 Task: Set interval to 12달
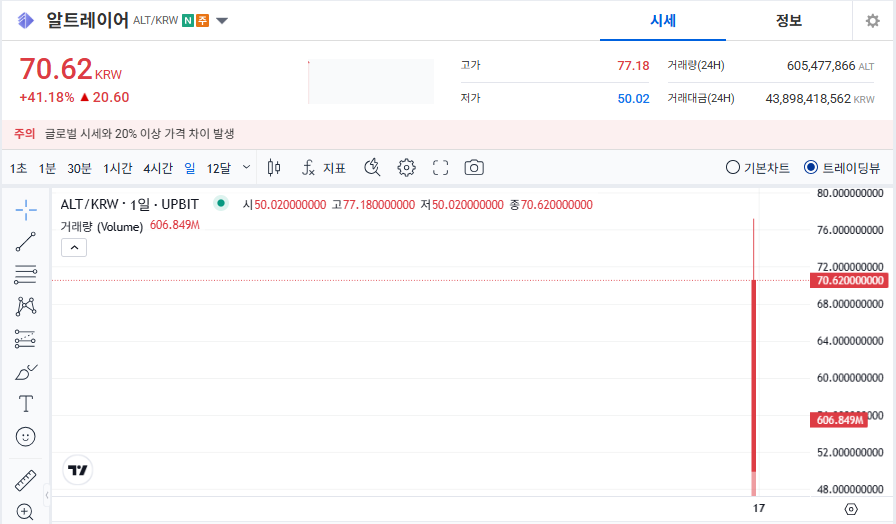click(x=218, y=168)
